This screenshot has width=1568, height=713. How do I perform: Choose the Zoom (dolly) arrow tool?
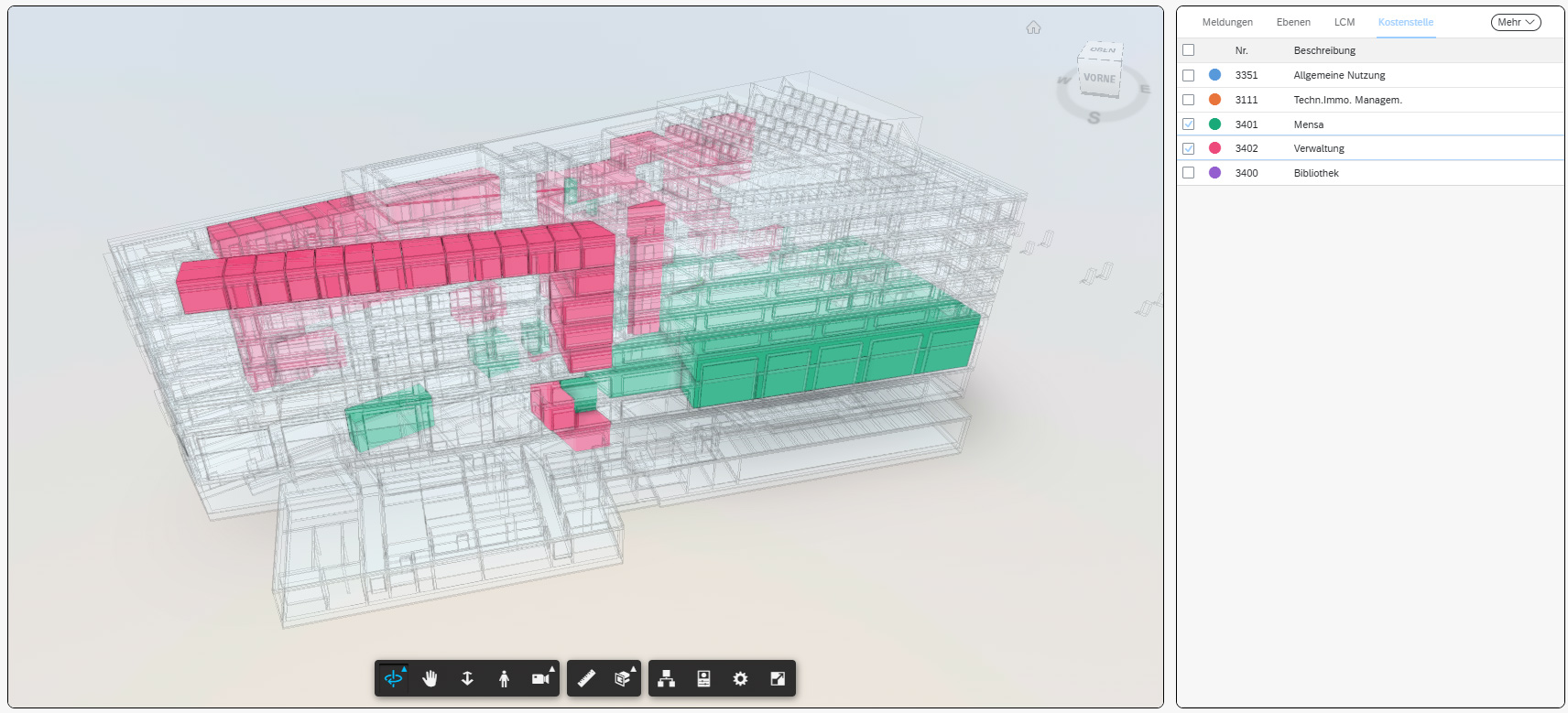467,678
